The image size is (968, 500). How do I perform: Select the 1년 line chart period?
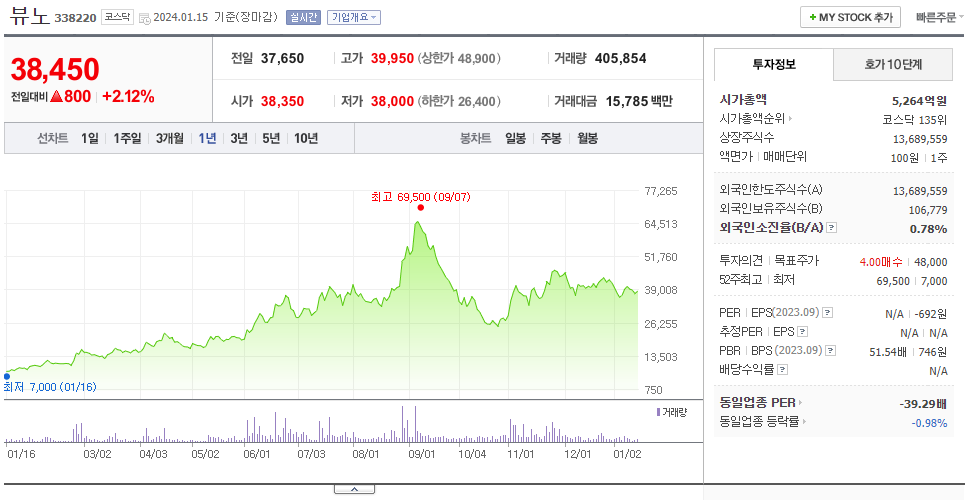tap(207, 138)
